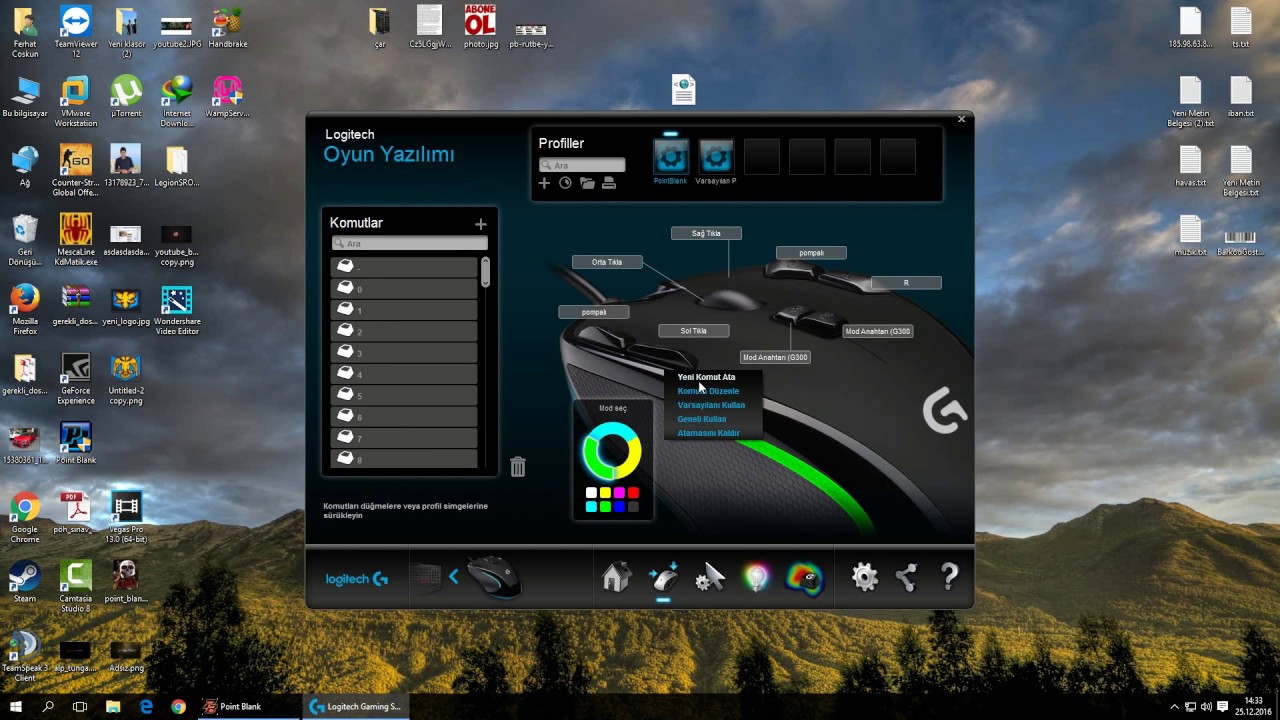This screenshot has width=1280, height=720.
Task: Focus the Profiller search field
Action: click(x=582, y=165)
